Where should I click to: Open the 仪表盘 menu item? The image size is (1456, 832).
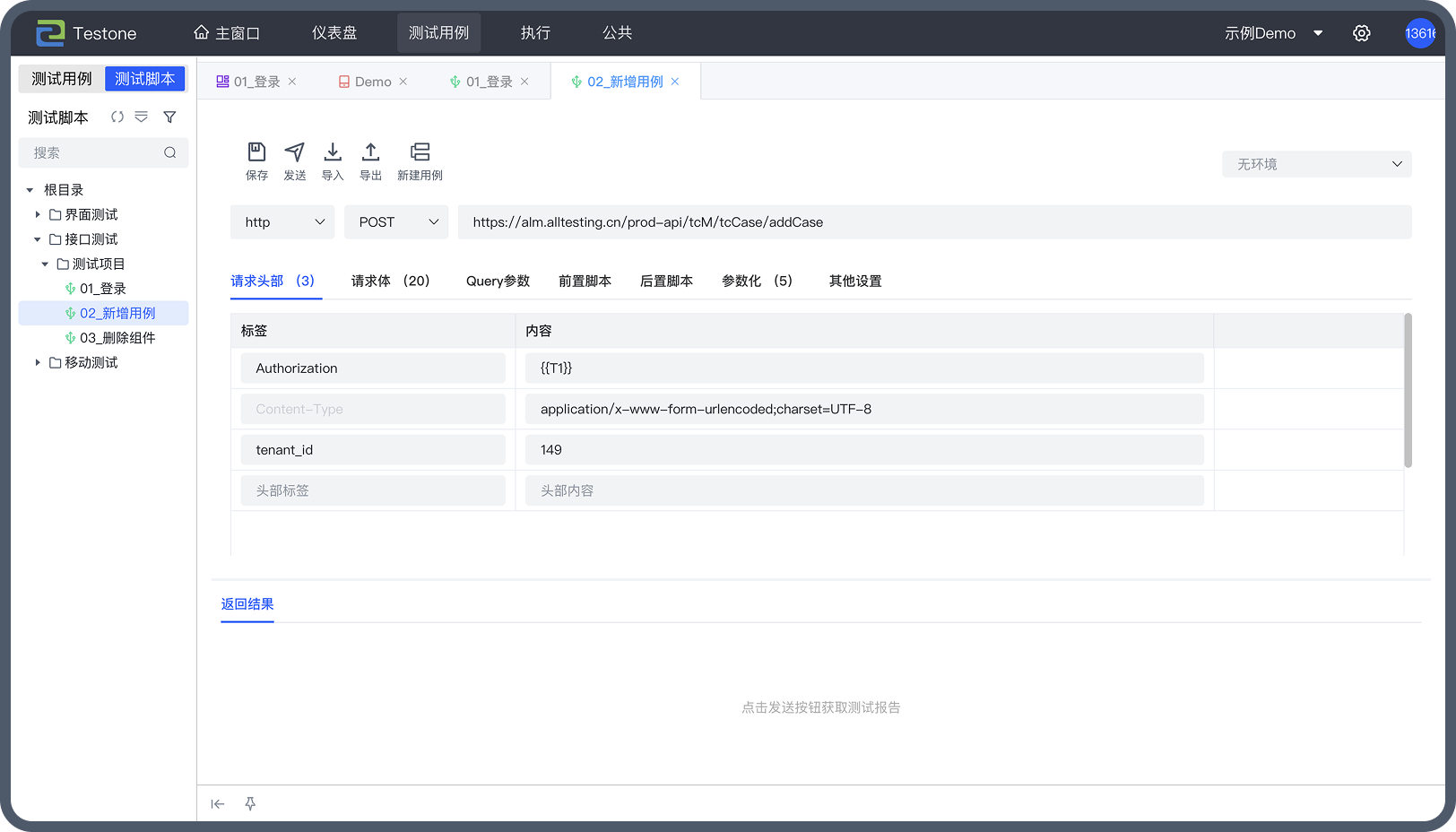tap(334, 33)
